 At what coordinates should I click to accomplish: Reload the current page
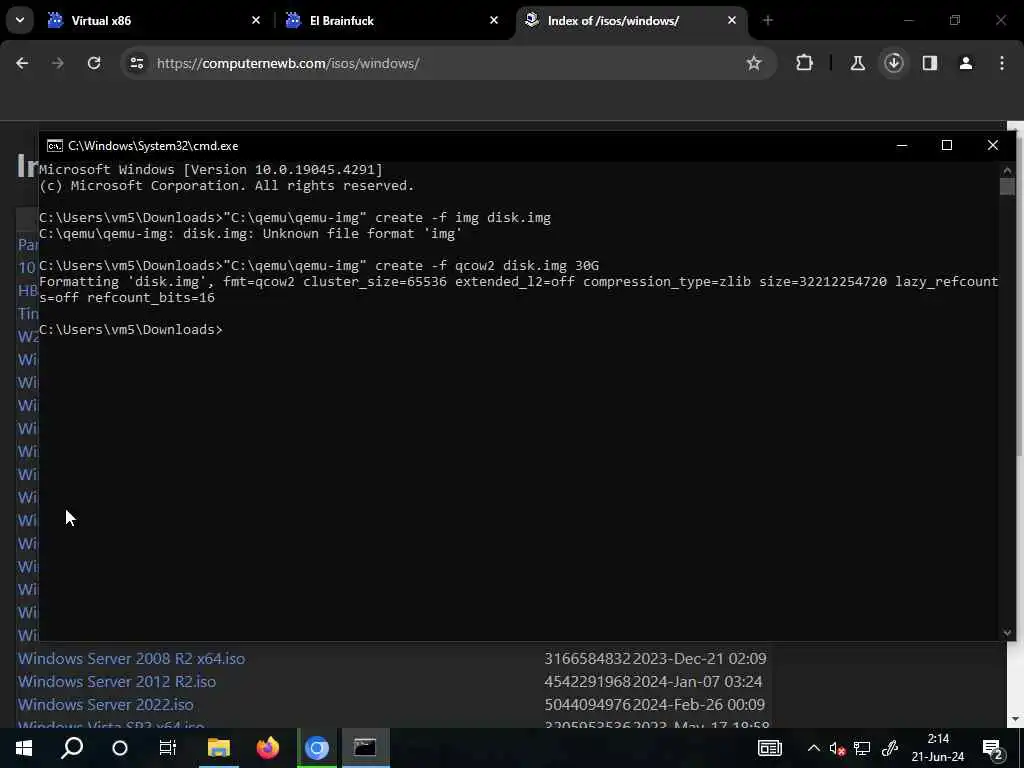[94, 63]
